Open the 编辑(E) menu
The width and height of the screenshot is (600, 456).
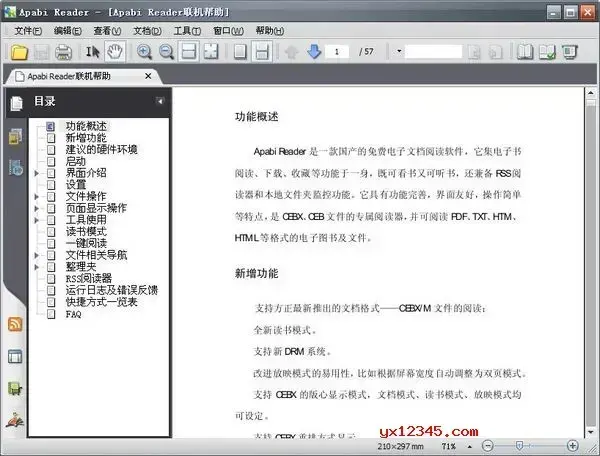pyautogui.click(x=68, y=31)
